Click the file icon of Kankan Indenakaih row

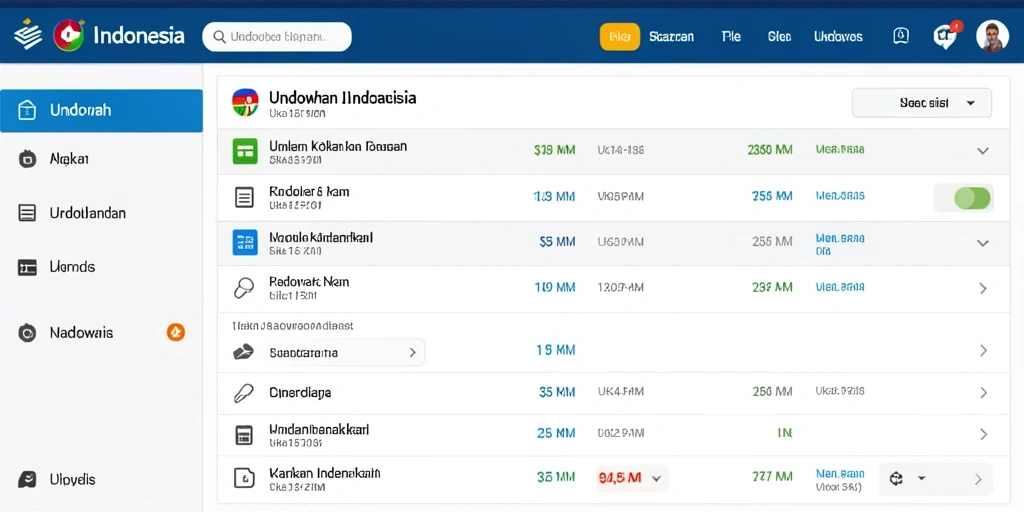[244, 479]
